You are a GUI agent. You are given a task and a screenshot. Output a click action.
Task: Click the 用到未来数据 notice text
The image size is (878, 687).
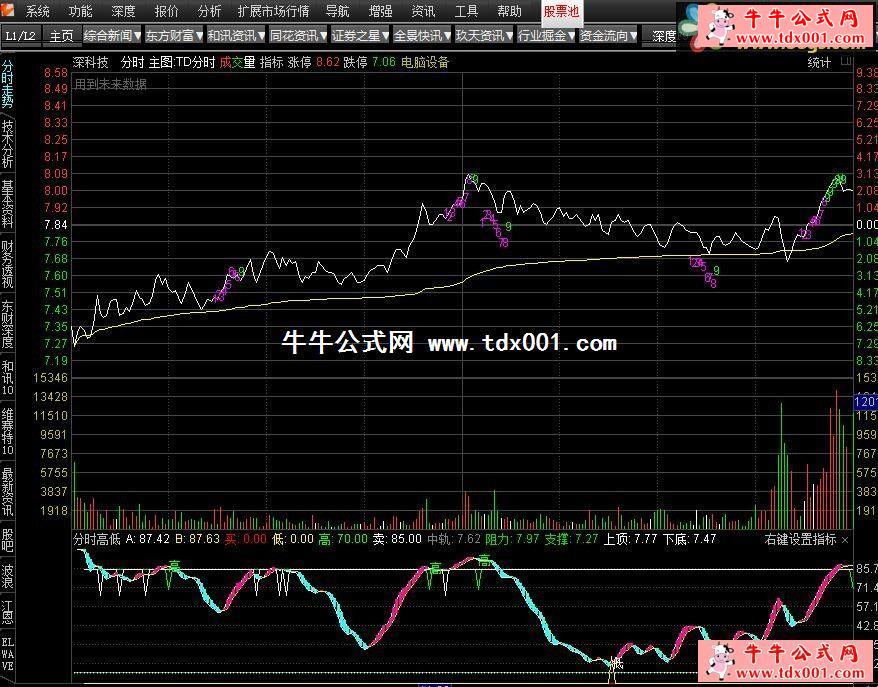(x=110, y=85)
